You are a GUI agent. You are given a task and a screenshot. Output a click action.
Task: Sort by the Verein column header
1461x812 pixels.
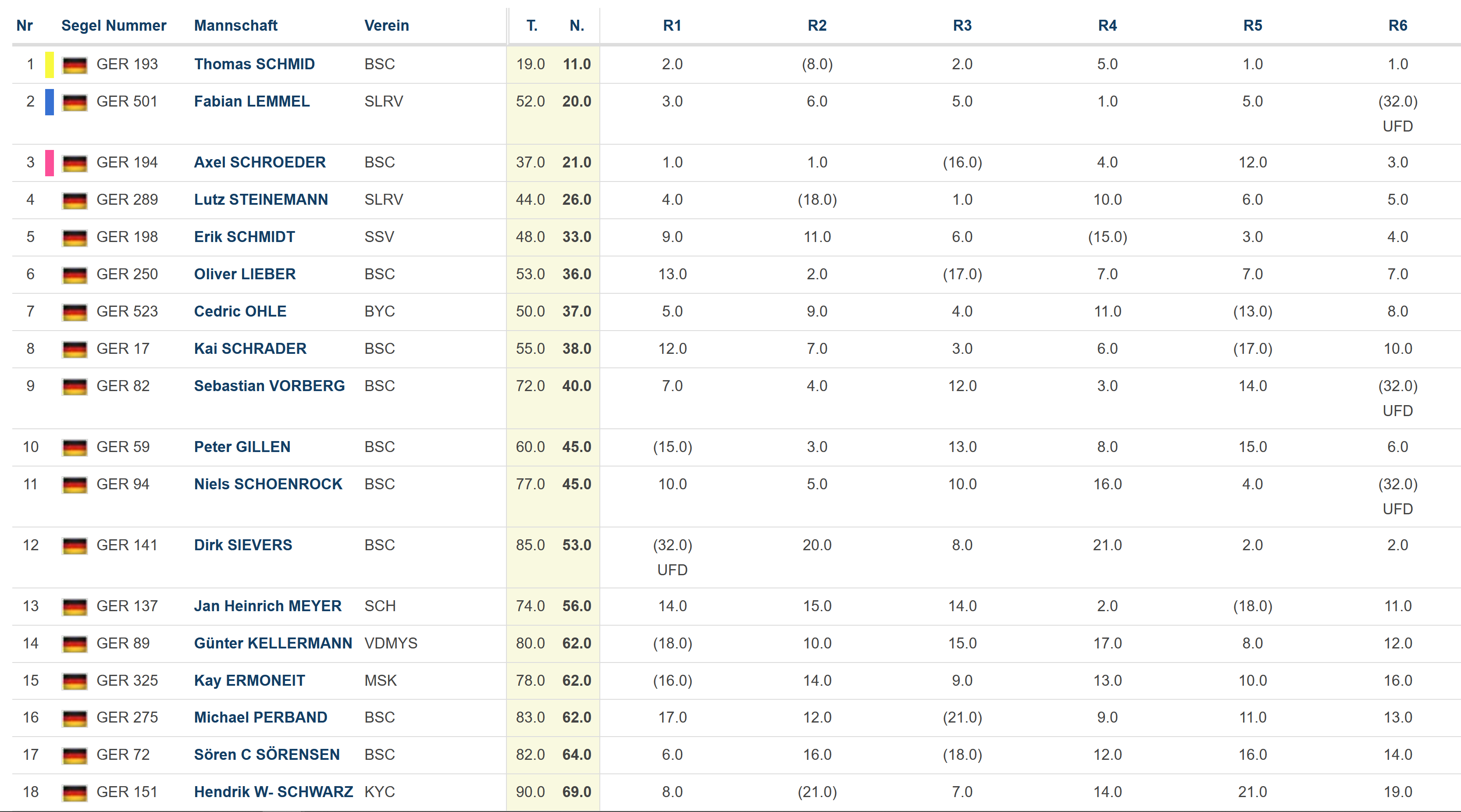[386, 25]
